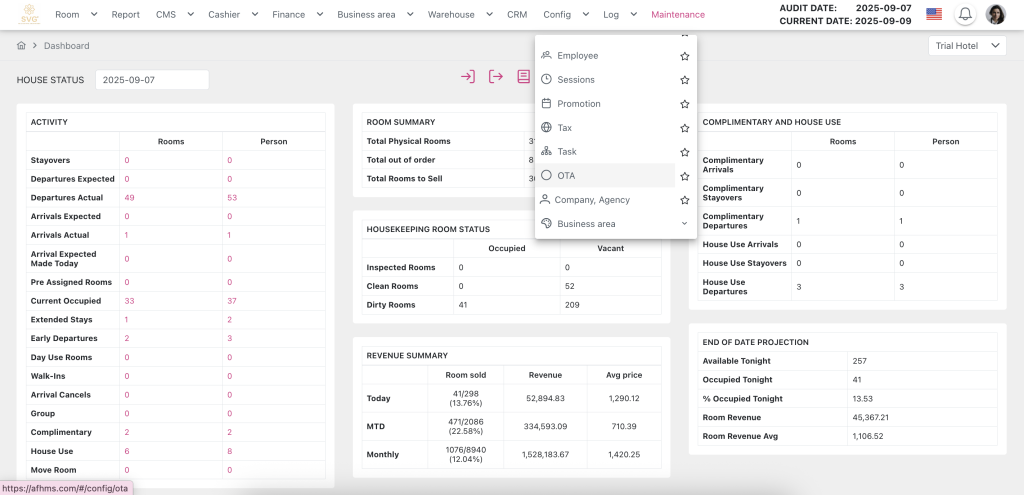Toggle favorite star for Tax
The height and width of the screenshot is (495, 1024).
pos(684,128)
